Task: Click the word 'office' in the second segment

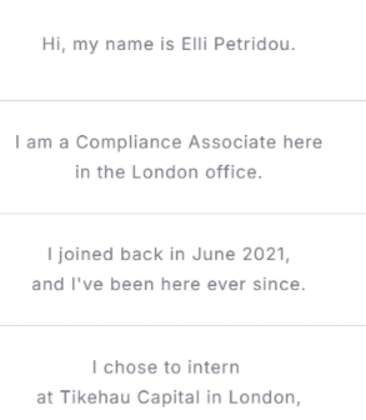Action: point(231,172)
